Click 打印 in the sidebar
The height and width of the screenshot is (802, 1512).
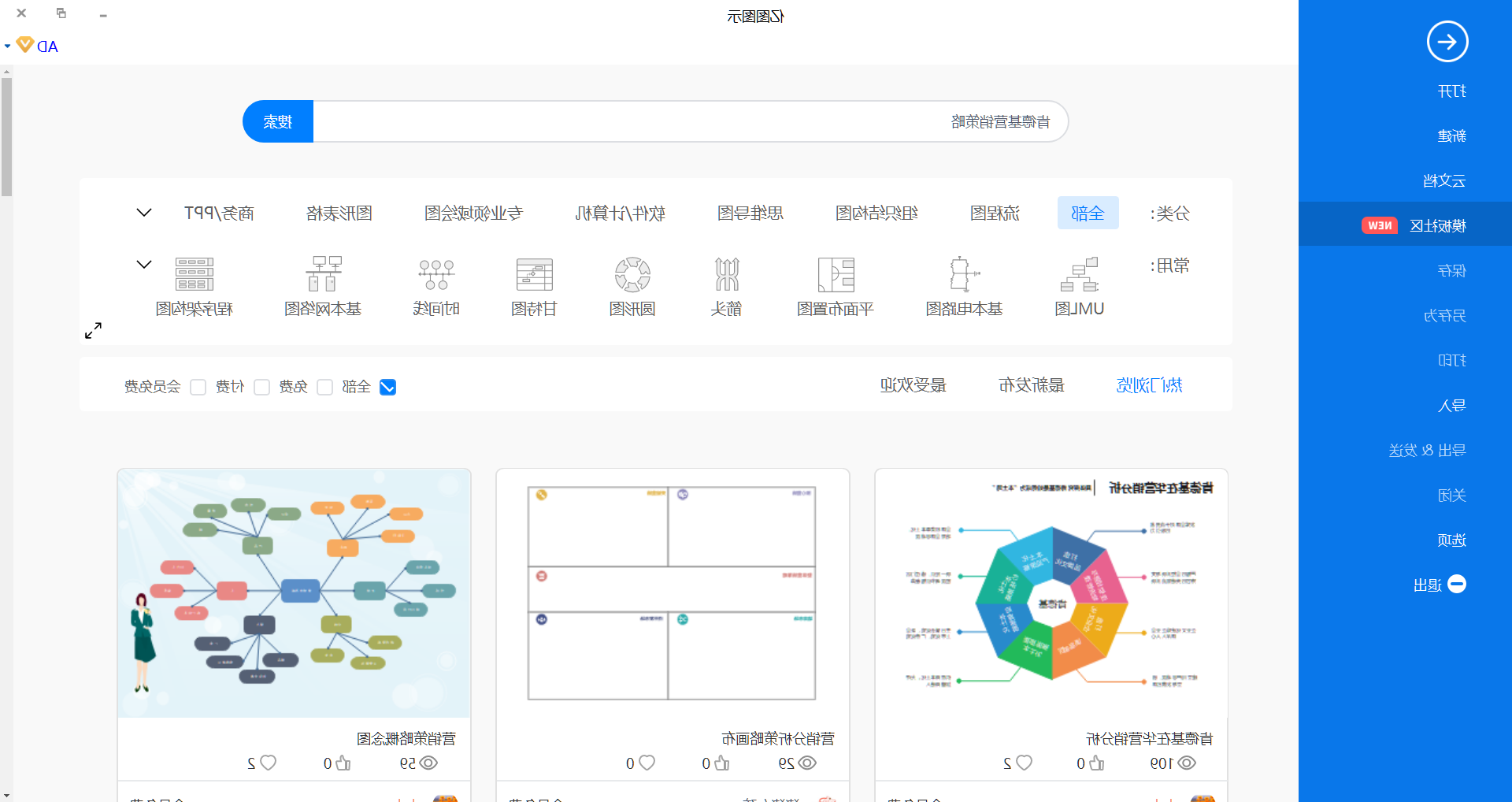[x=1451, y=360]
